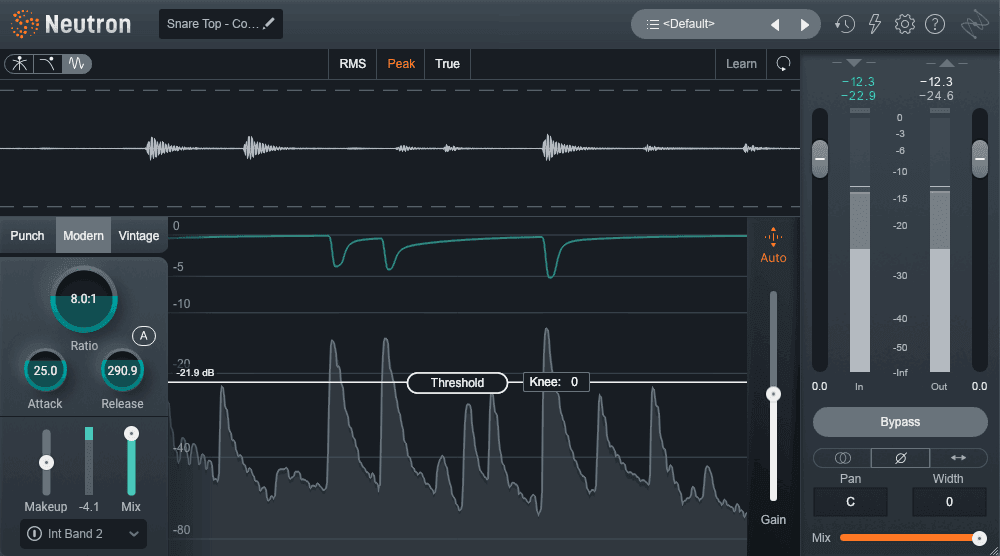Viewport: 1000px width, 556px height.
Task: Switch to Punch compressor mode
Action: [x=27, y=235]
